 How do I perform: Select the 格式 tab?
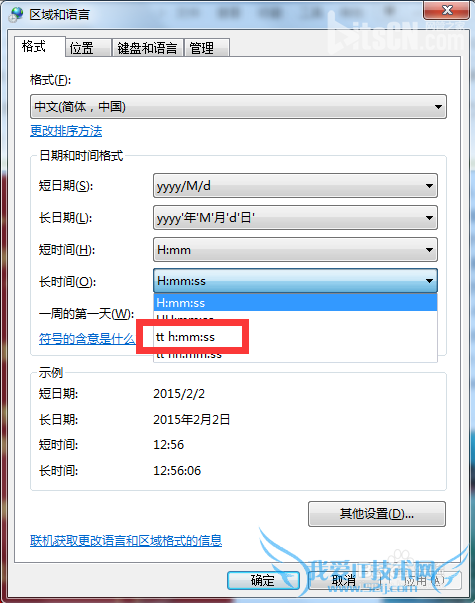[x=40, y=47]
